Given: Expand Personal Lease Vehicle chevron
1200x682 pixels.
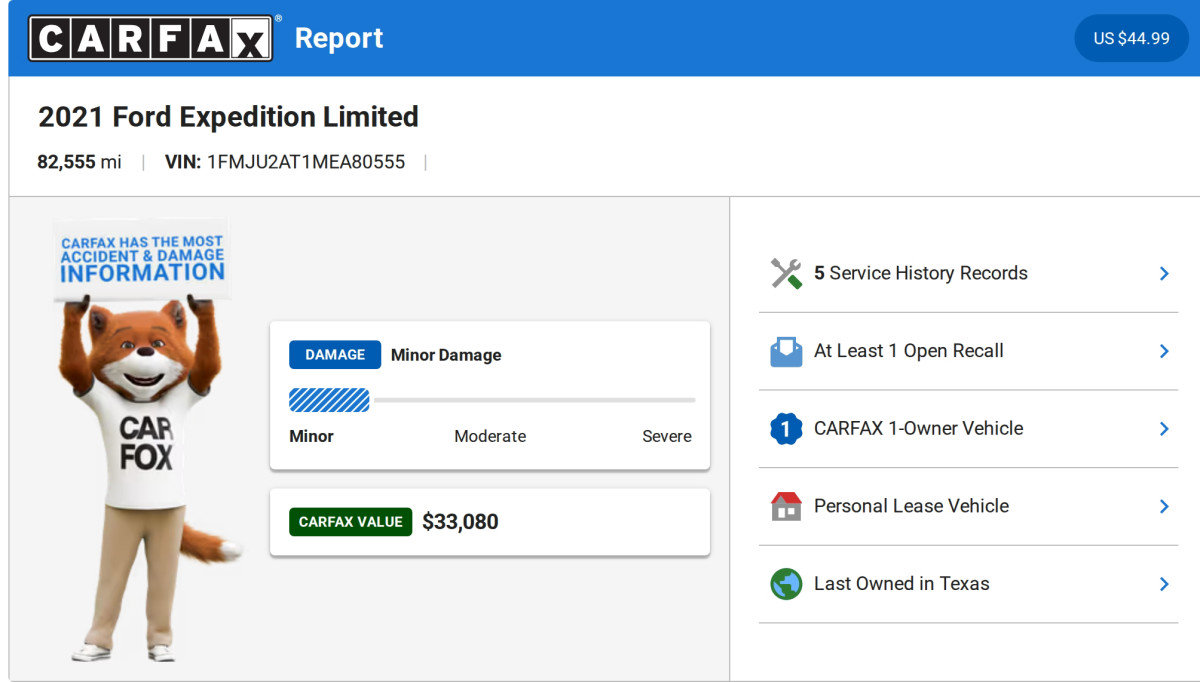Looking at the screenshot, I should coord(1163,506).
